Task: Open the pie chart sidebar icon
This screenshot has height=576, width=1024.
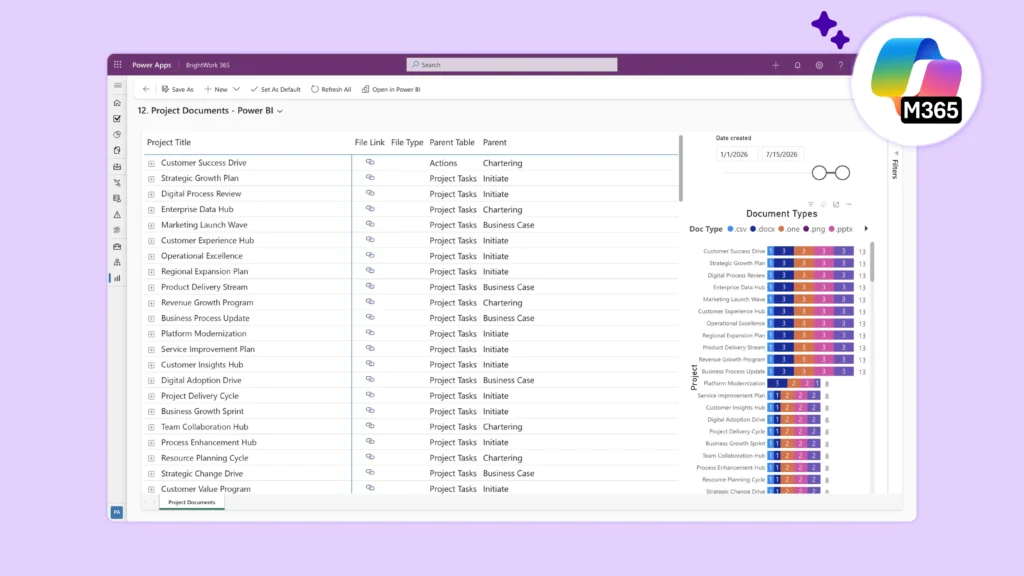Action: pos(118,135)
